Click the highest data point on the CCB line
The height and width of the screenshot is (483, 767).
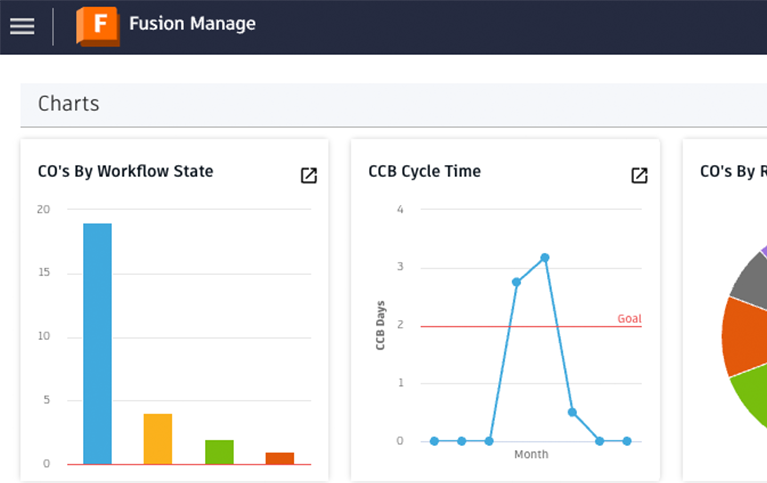click(545, 258)
